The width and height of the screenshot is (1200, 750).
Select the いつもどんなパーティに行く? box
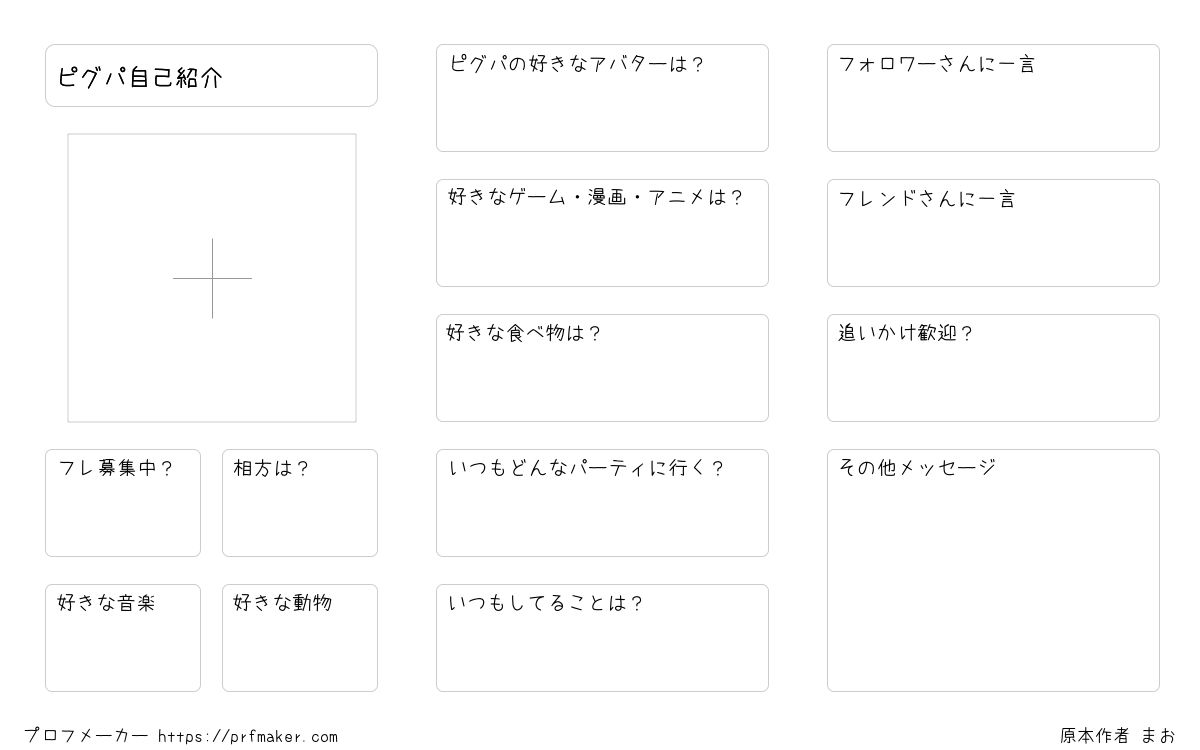click(602, 503)
